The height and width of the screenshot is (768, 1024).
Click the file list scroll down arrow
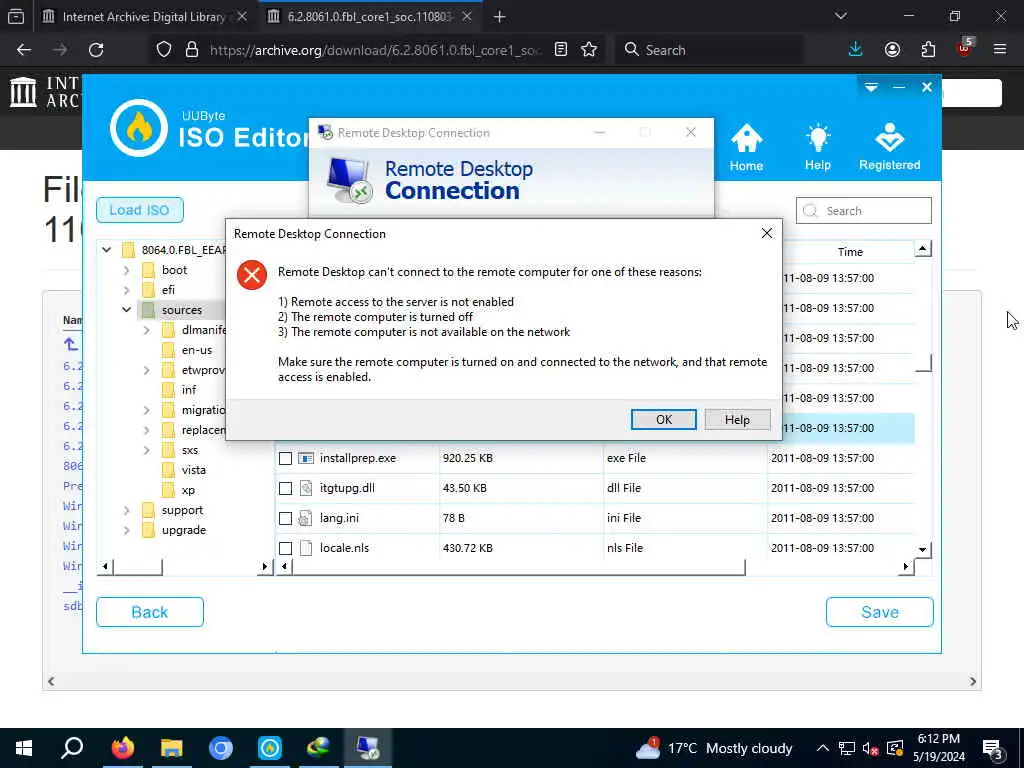click(x=922, y=549)
